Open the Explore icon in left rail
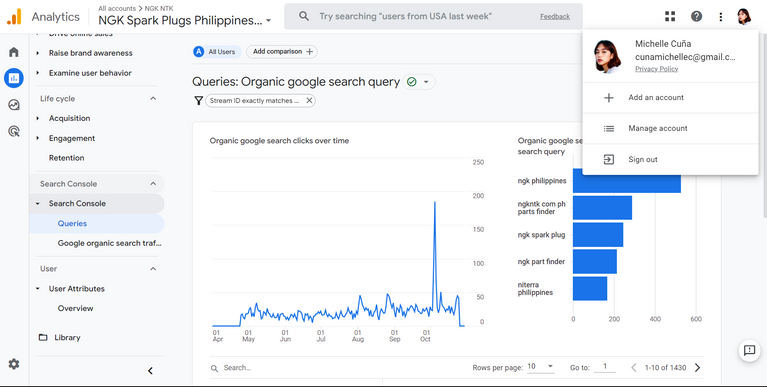Viewport: 767px width, 387px height. pyautogui.click(x=14, y=104)
